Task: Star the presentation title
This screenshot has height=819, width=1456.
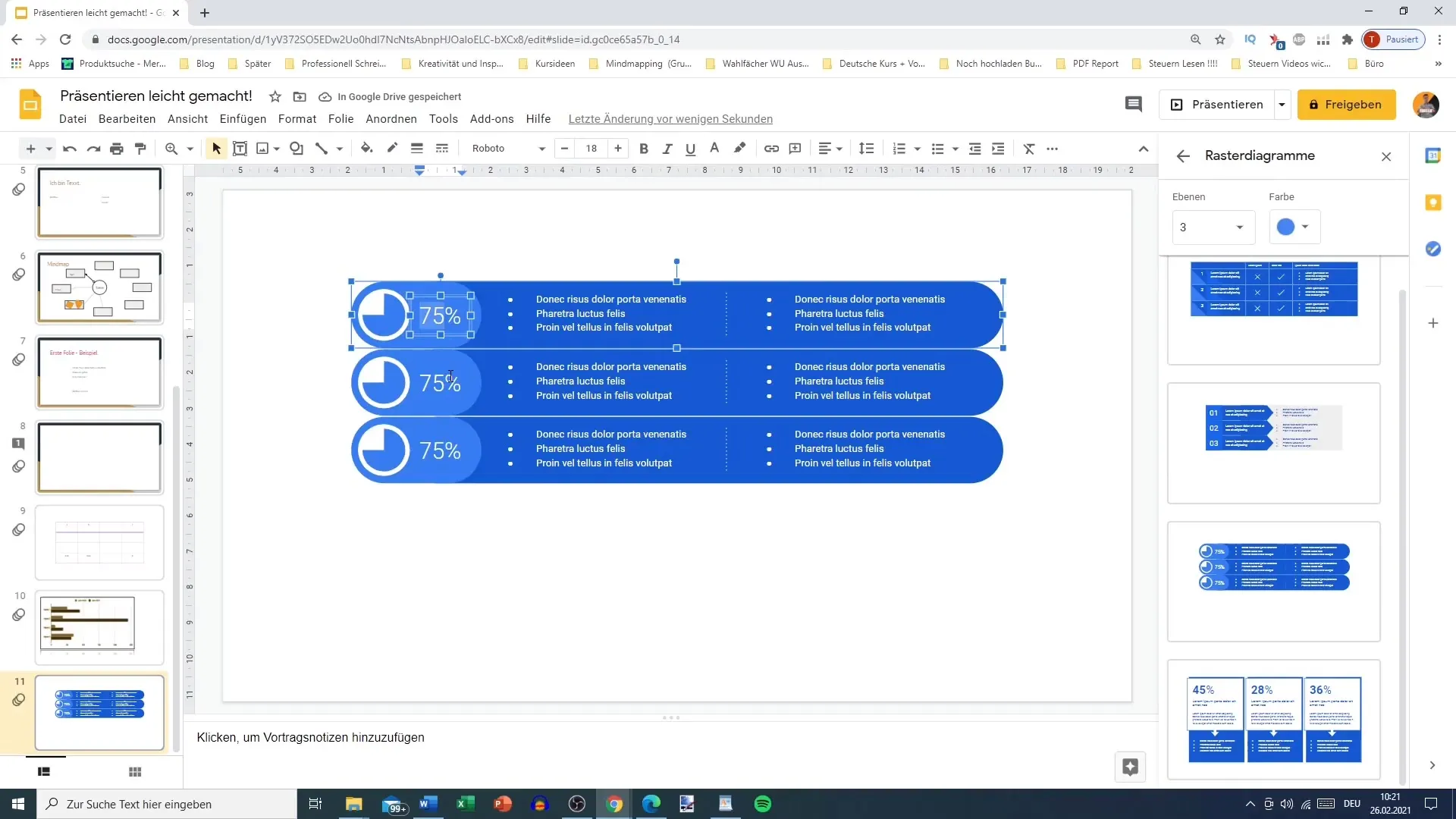Action: (x=275, y=96)
